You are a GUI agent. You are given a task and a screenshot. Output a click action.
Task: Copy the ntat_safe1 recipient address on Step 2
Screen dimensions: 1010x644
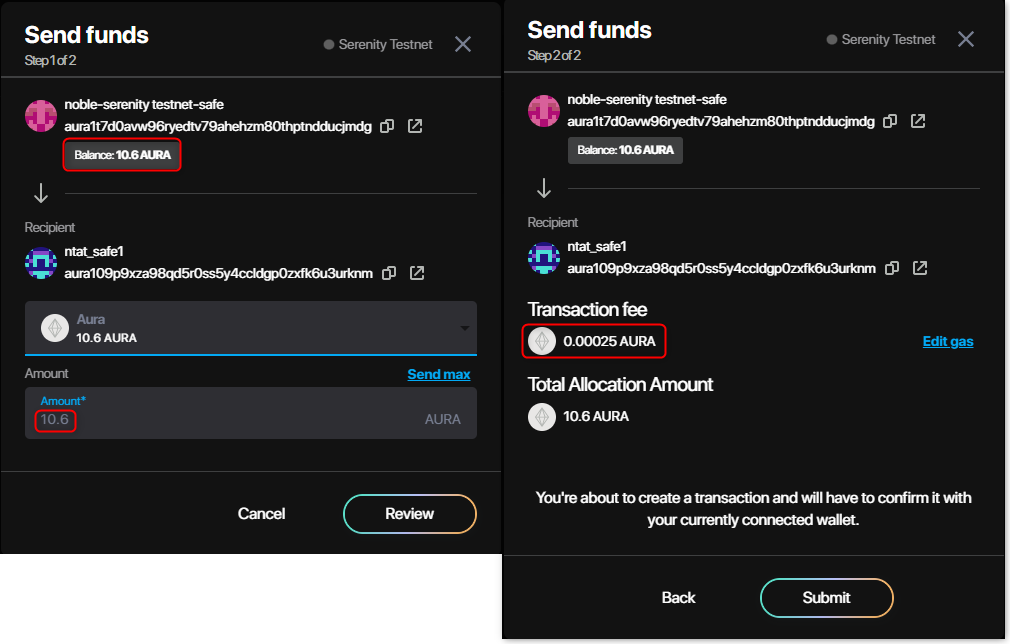coord(891,268)
